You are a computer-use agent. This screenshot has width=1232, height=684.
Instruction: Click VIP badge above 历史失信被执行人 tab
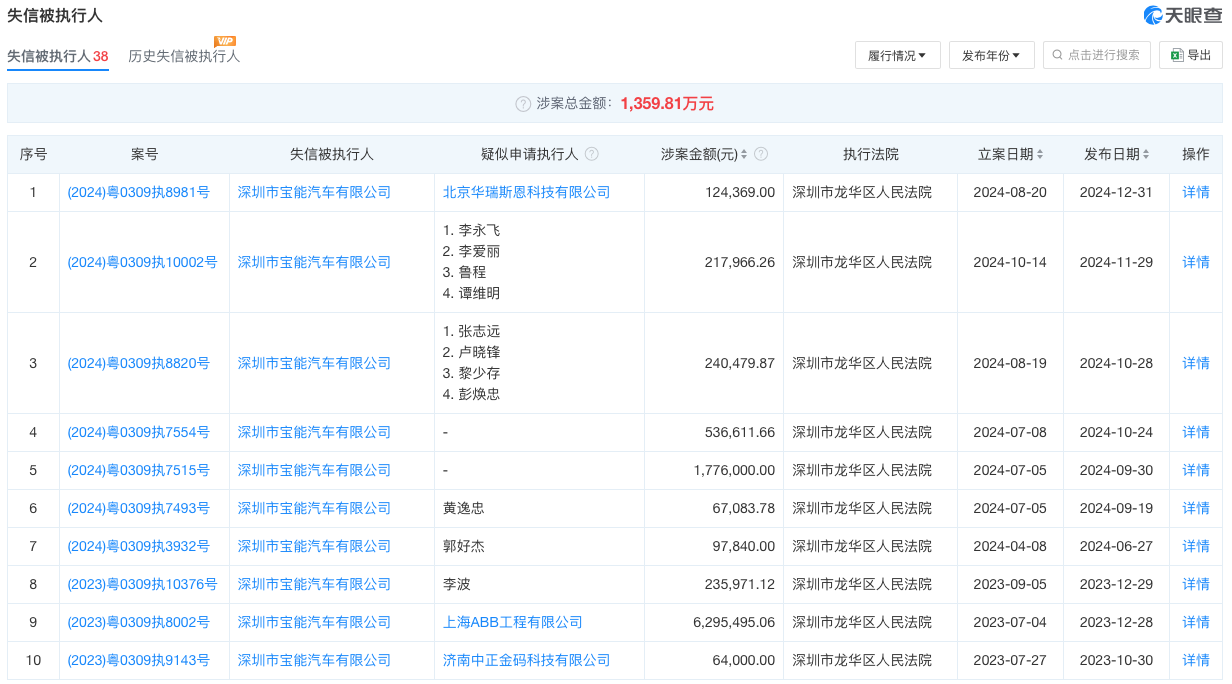225,41
